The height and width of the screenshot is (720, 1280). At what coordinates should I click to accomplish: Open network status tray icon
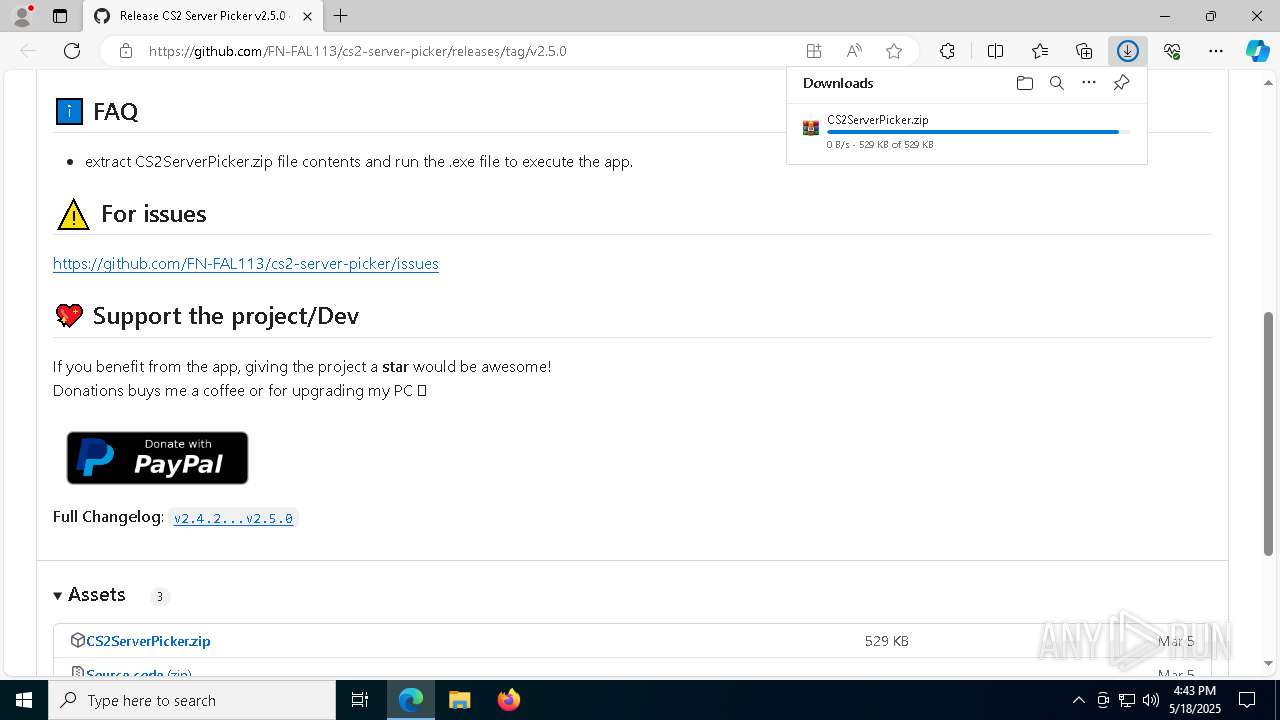(1127, 700)
